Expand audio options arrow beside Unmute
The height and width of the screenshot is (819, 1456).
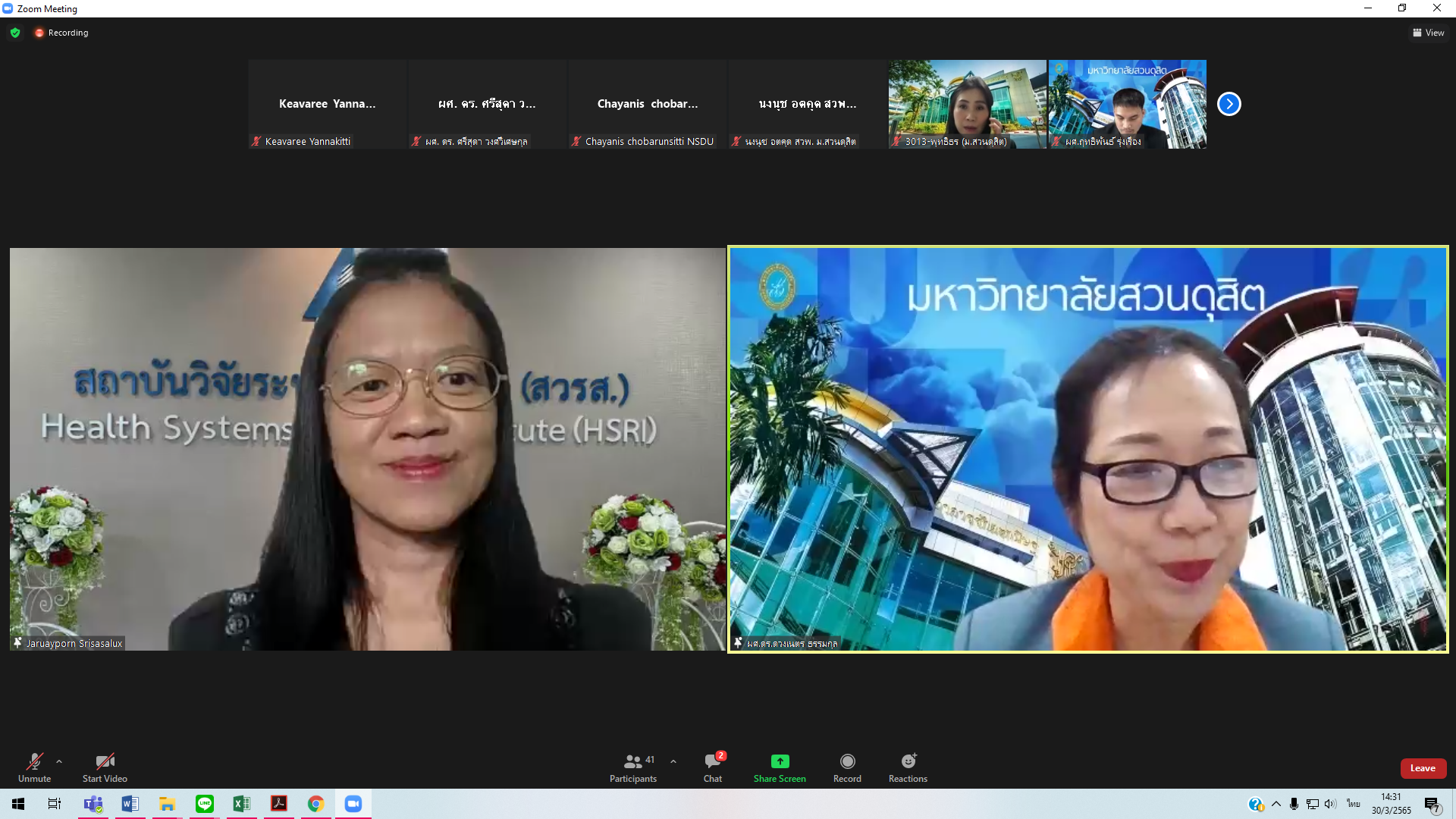(59, 761)
